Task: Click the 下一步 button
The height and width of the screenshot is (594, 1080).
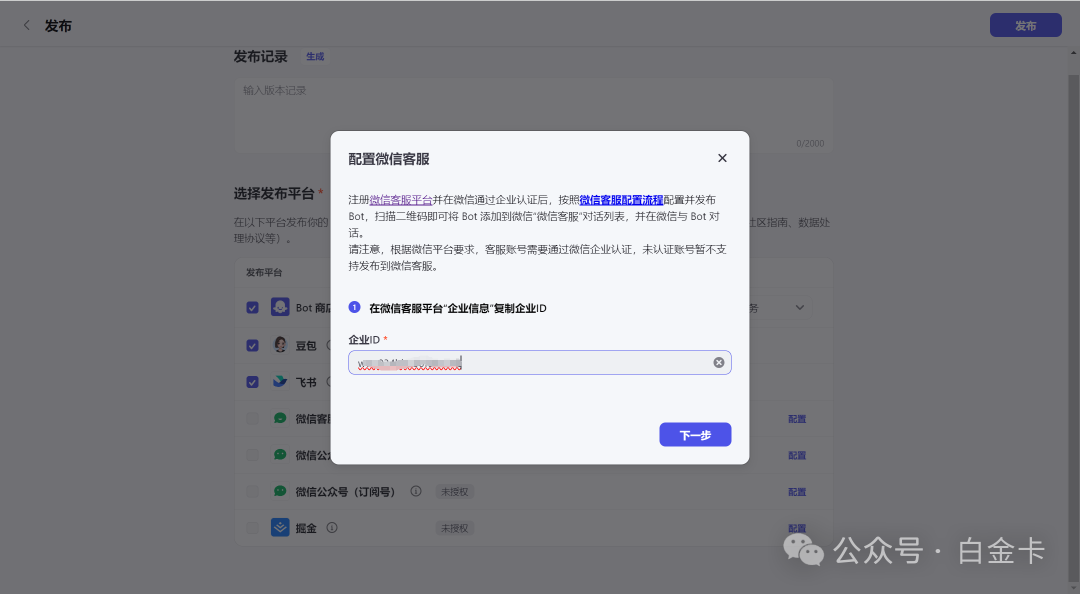Action: 695,435
